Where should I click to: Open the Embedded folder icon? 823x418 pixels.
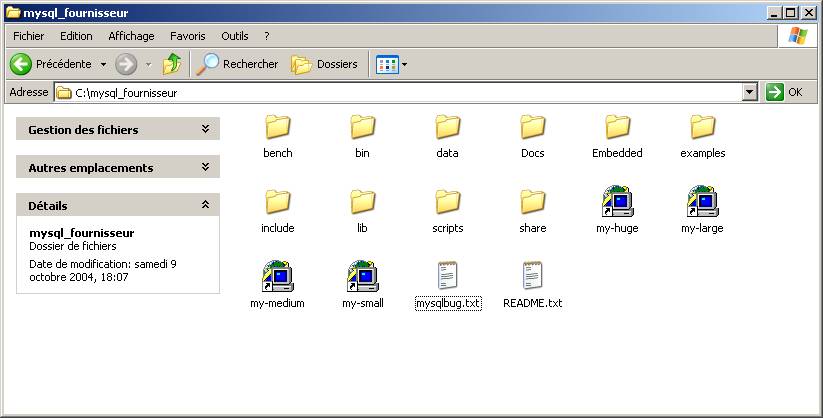point(617,128)
